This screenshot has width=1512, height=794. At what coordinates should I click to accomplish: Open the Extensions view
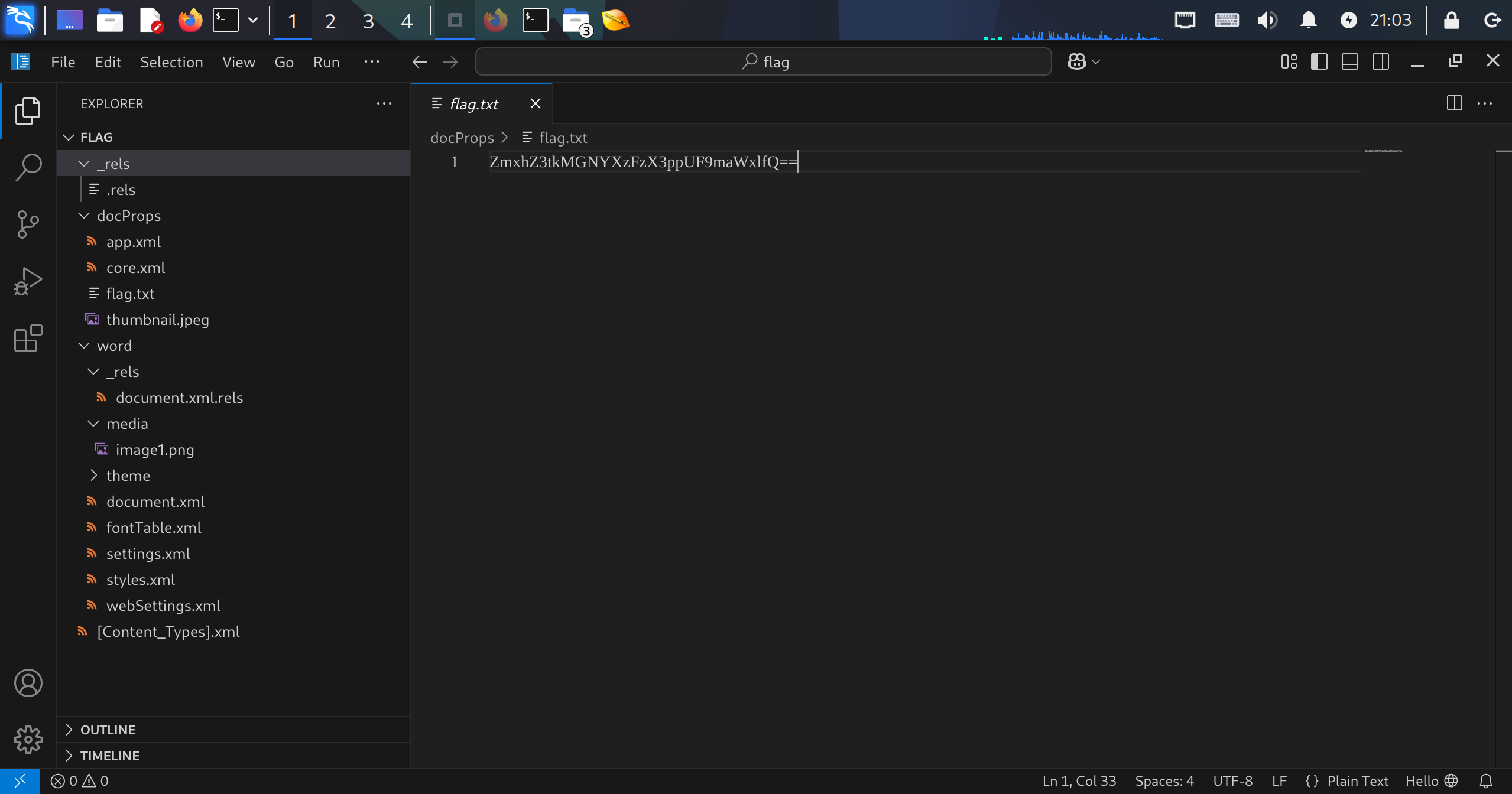(x=28, y=339)
